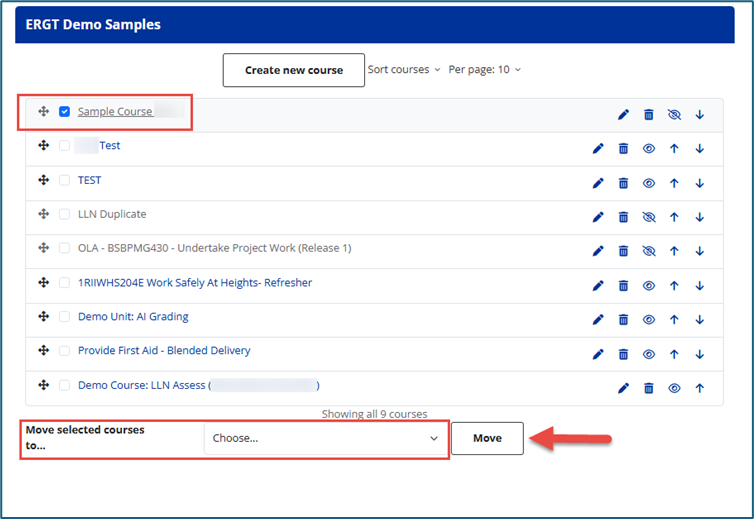Expand the Per page: 10 dropdown
The width and height of the screenshot is (754, 519).
484,70
